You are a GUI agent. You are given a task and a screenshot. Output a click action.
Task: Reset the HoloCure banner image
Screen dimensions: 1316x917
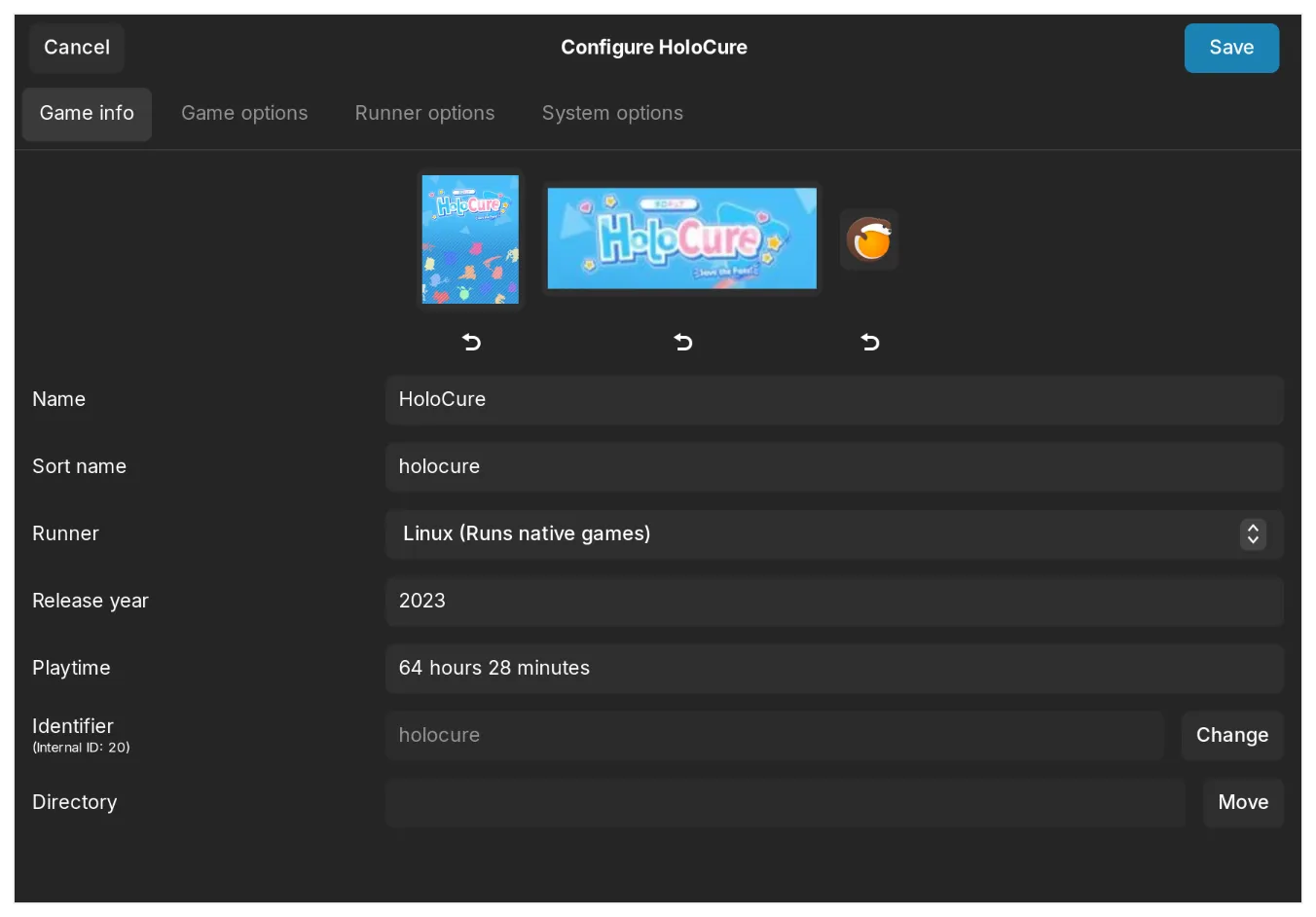tap(683, 342)
